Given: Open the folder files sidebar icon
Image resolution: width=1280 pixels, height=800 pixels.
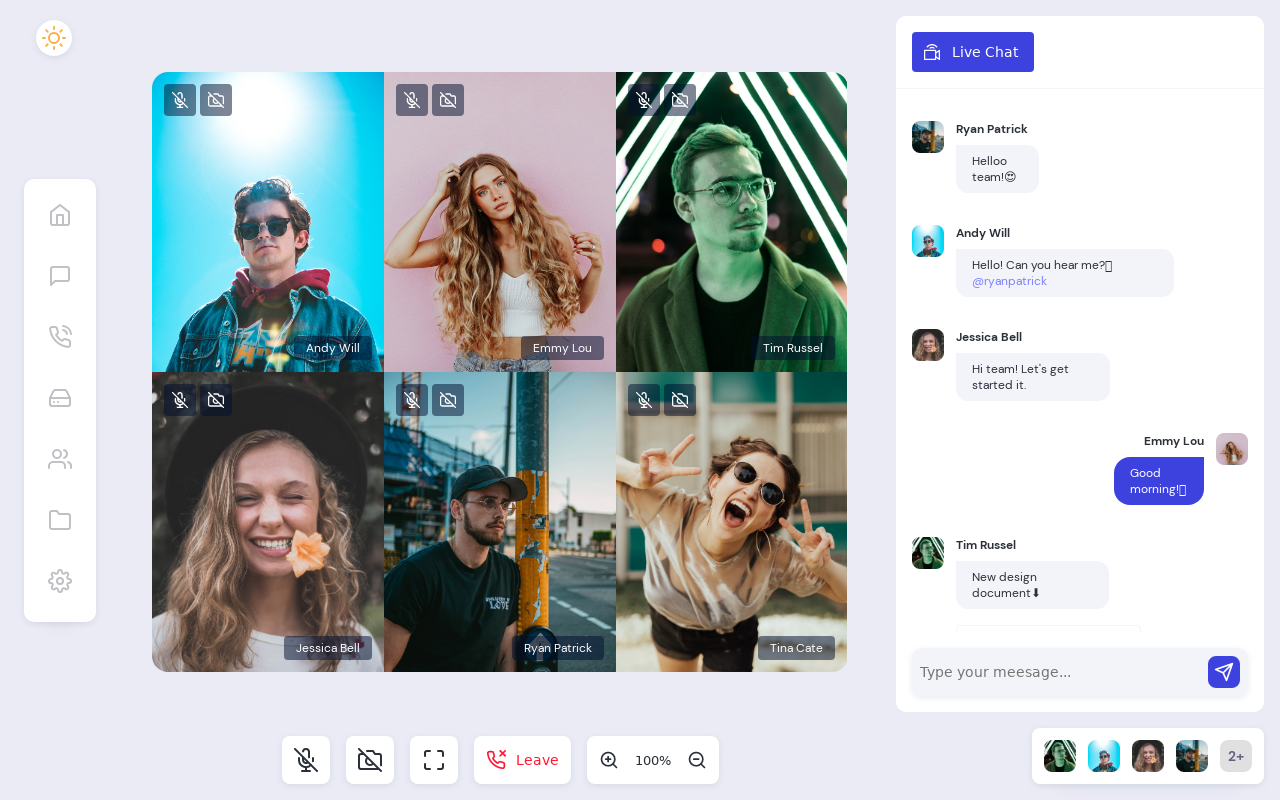Looking at the screenshot, I should [x=60, y=520].
